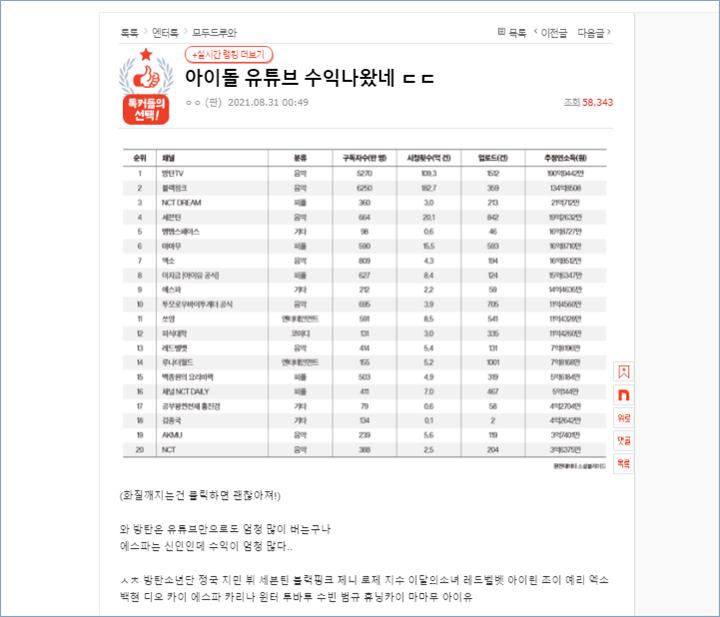This screenshot has width=720, height=617.
Task: Click the author name ㅇㅇ (판)
Action: (203, 102)
